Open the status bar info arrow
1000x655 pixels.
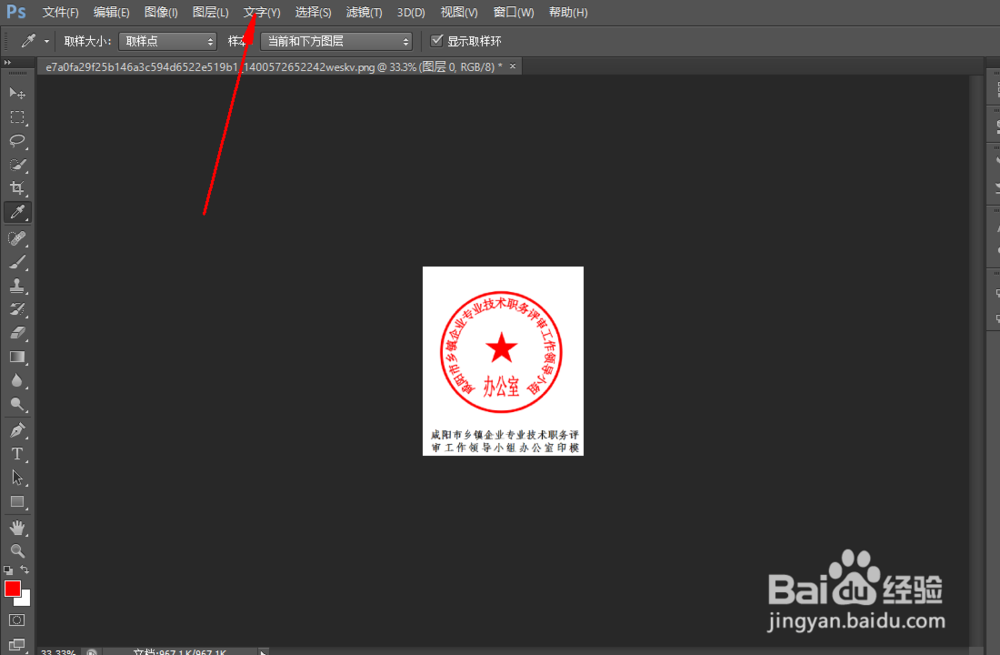[262, 652]
